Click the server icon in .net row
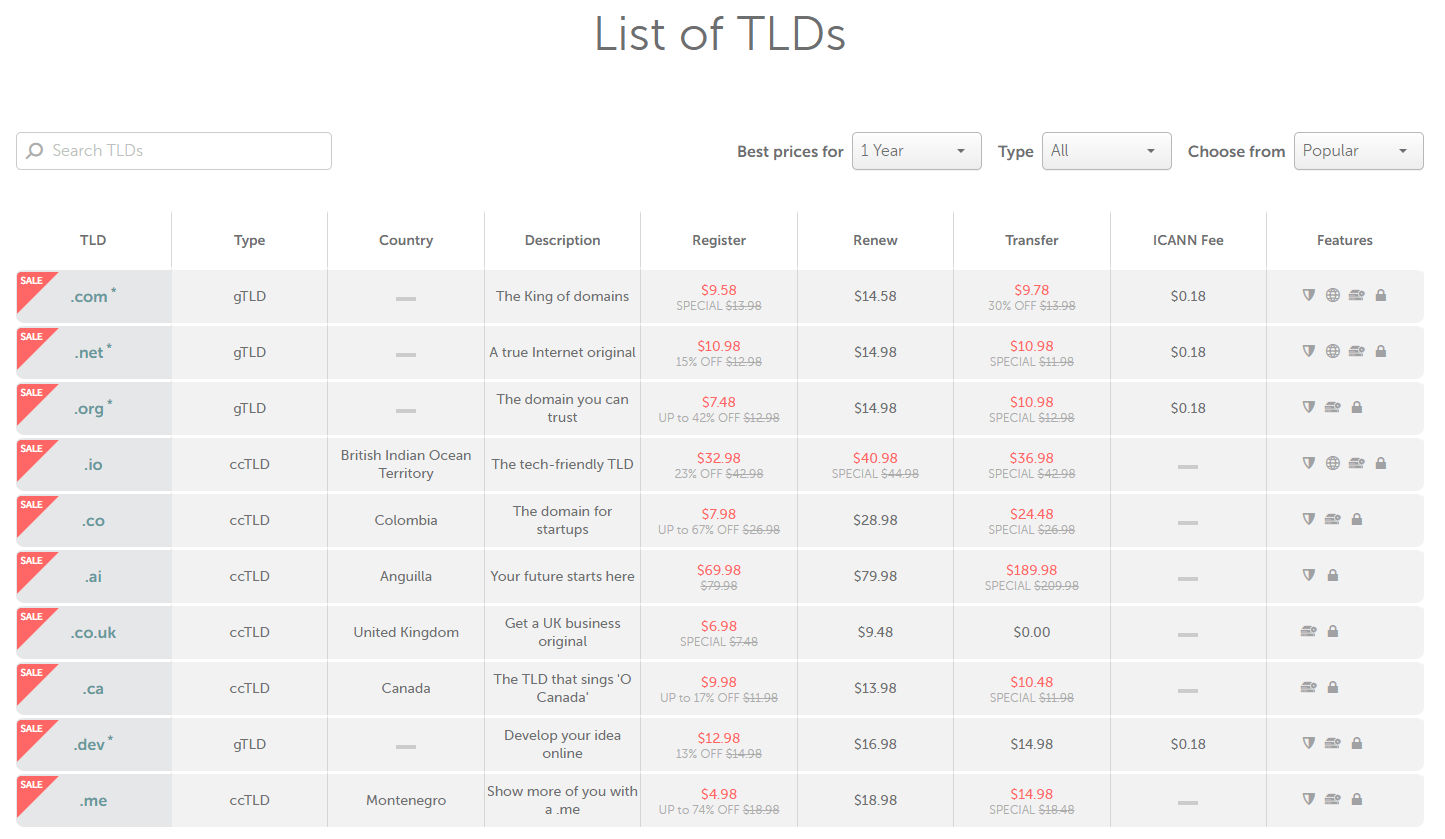 coord(1357,351)
